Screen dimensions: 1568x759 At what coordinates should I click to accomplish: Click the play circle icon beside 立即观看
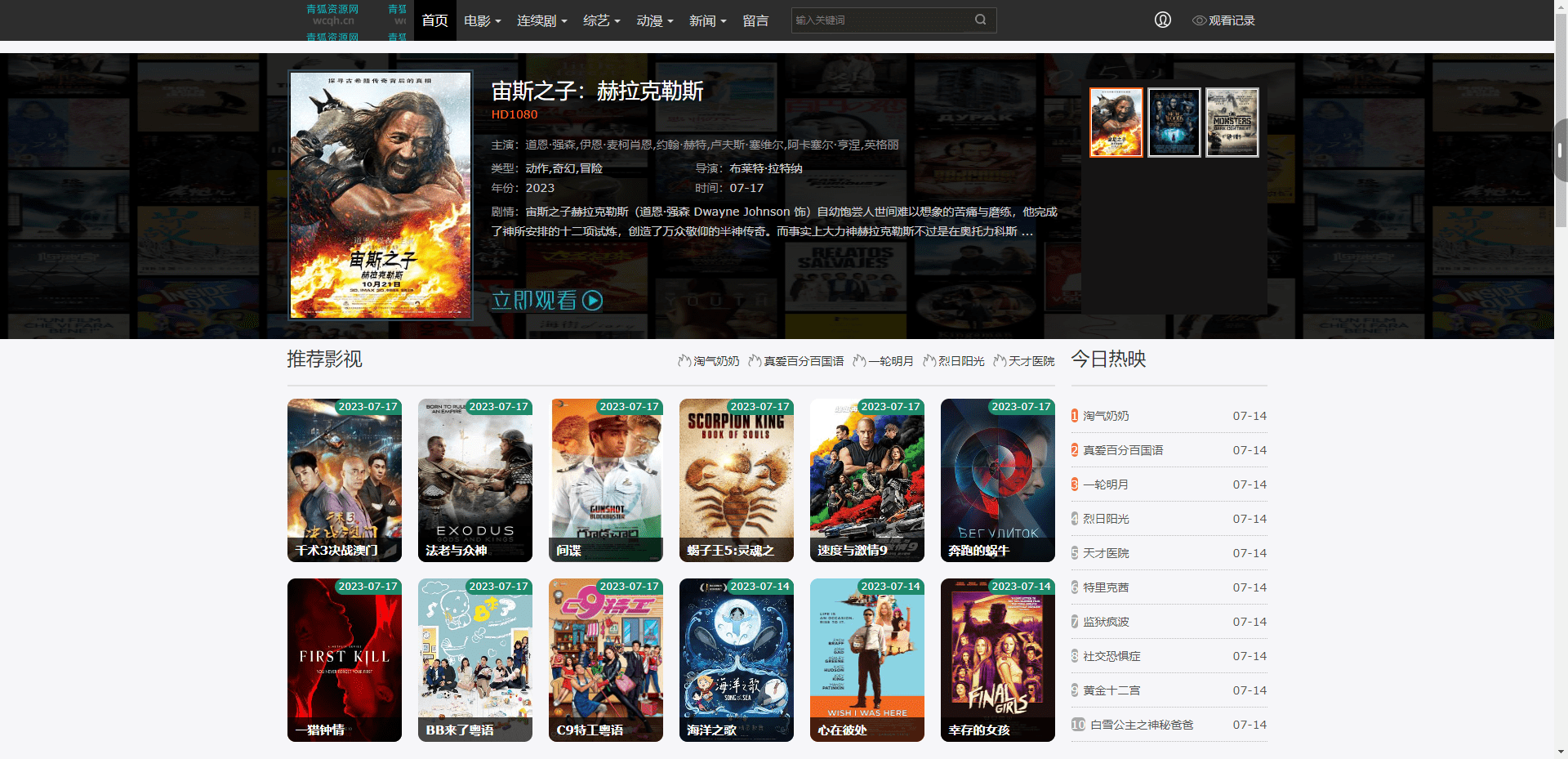tap(593, 301)
